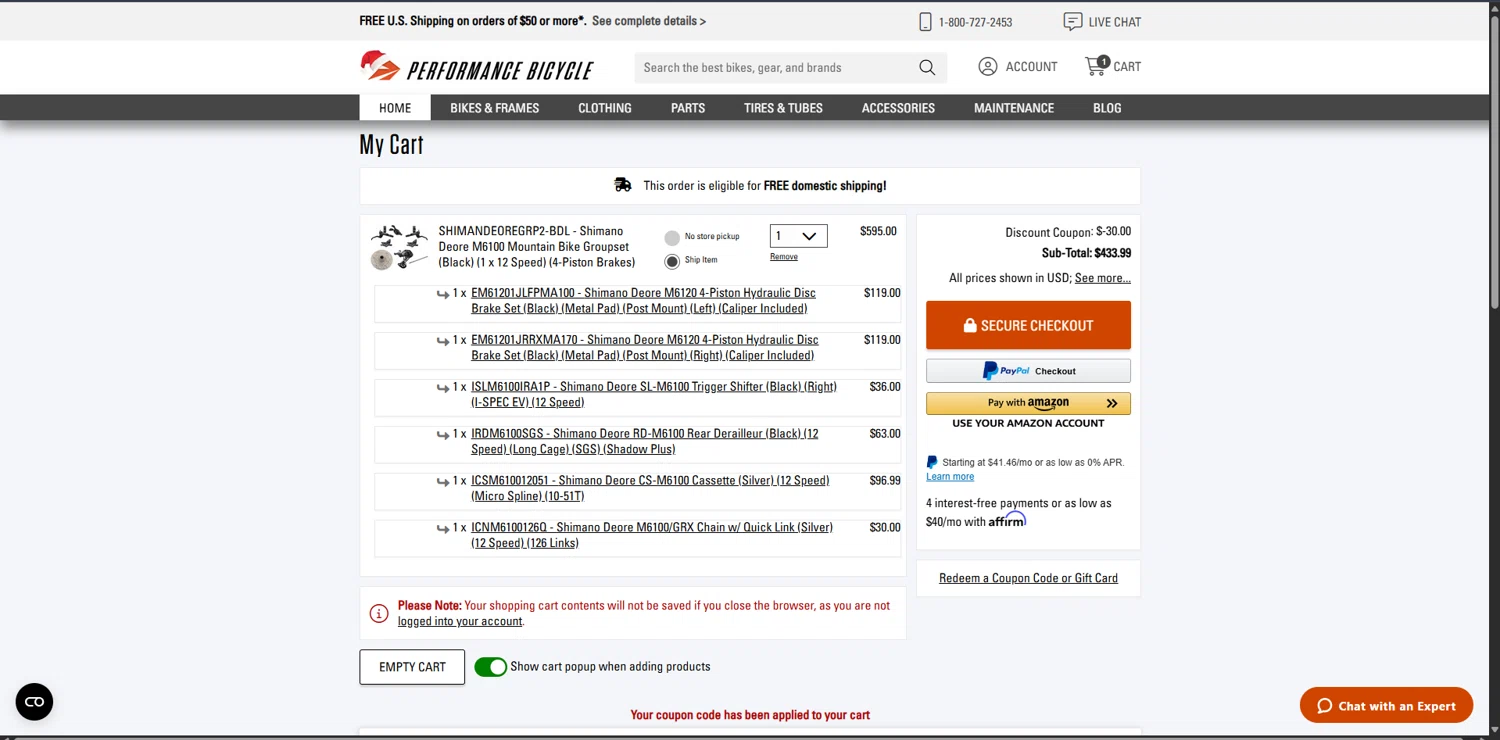This screenshot has height=740, width=1500.
Task: Open the Maintenance menu
Action: click(x=1014, y=108)
